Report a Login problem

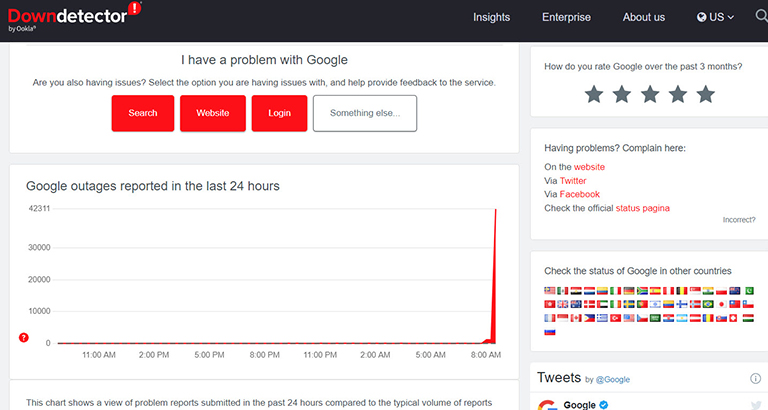tap(279, 113)
